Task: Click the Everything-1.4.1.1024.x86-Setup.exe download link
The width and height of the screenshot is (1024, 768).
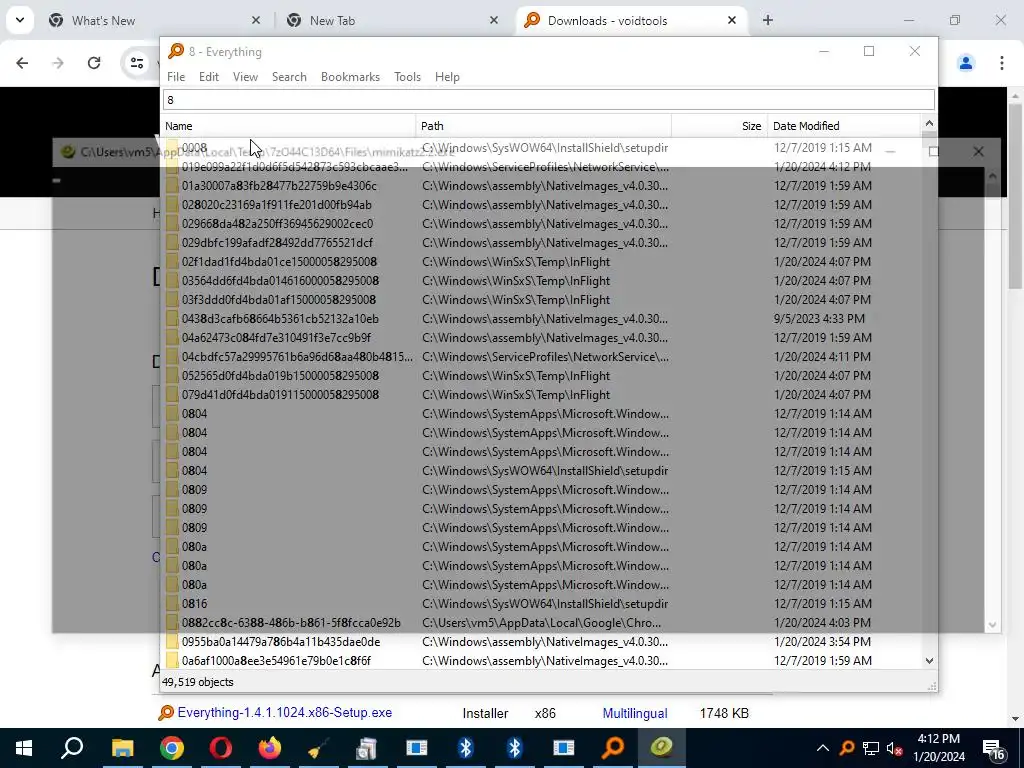Action: point(284,712)
